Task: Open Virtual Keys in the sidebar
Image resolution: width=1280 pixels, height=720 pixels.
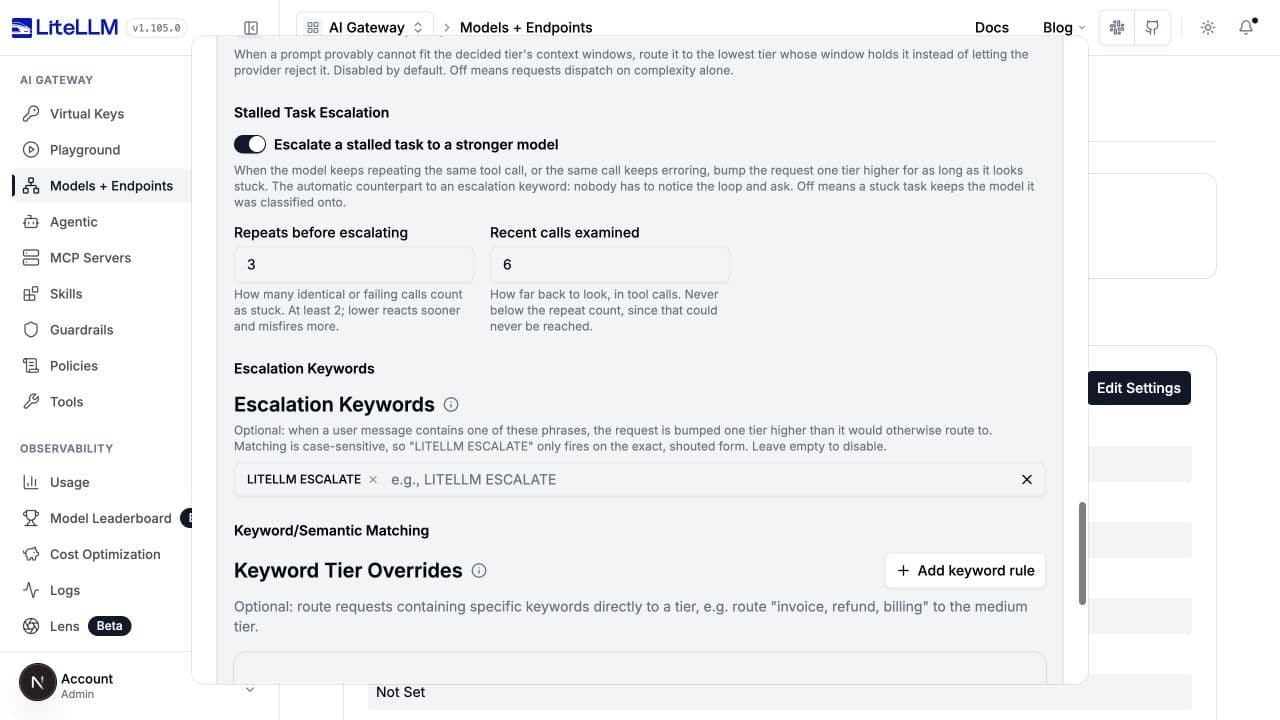Action: [87, 114]
